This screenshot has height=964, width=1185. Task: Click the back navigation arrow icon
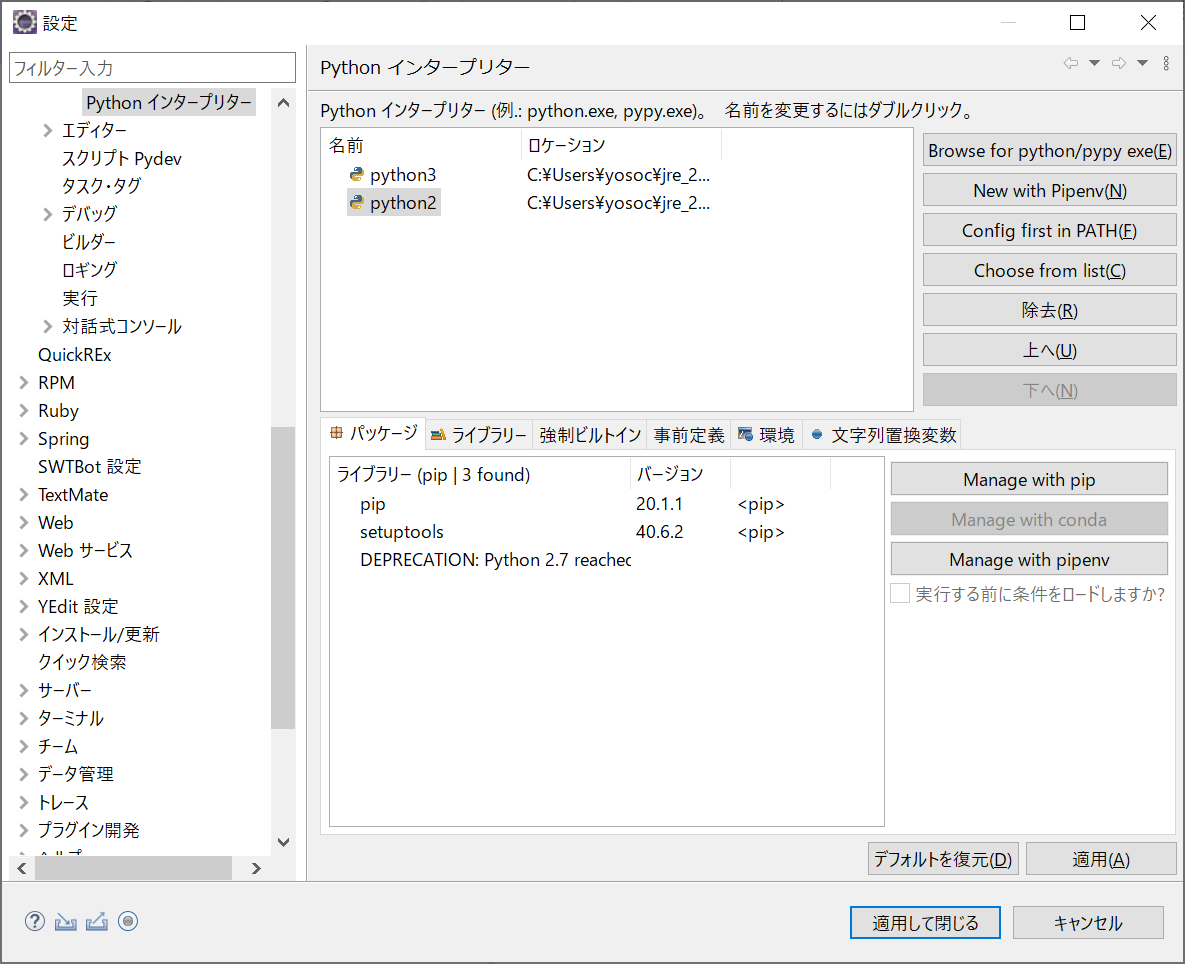(1071, 63)
